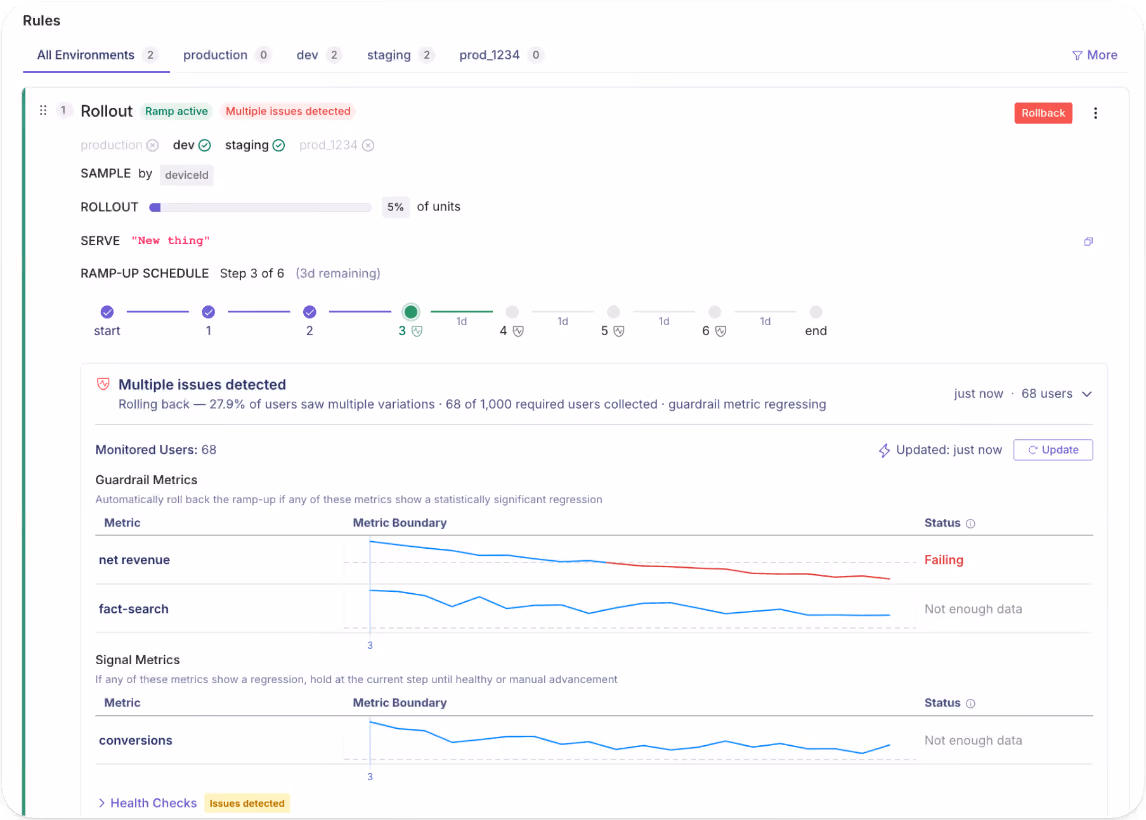1146x820 pixels.
Task: Click the Guardrail Metrics Status info icon
Action: click(971, 523)
